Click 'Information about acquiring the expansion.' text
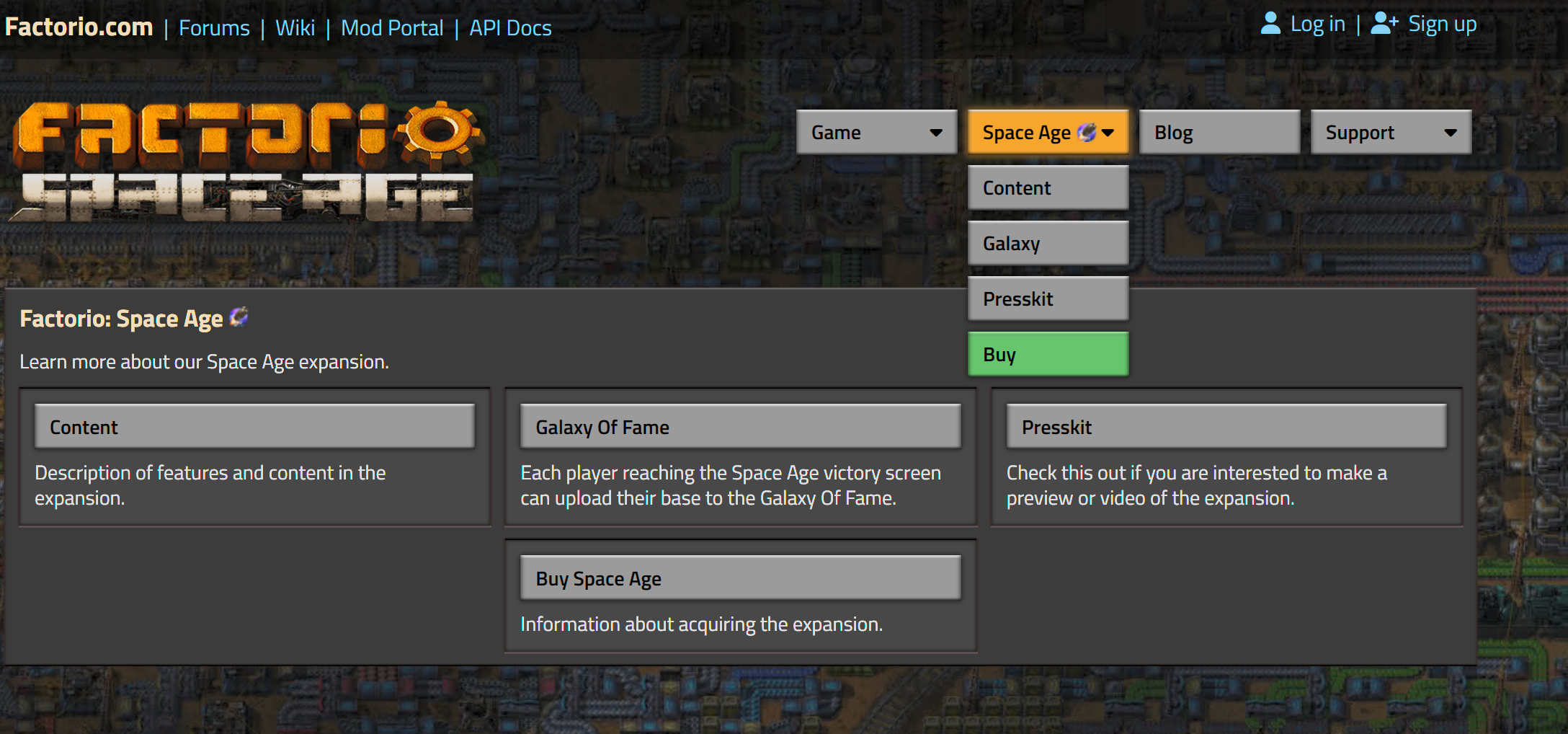This screenshot has height=734, width=1568. pos(701,624)
